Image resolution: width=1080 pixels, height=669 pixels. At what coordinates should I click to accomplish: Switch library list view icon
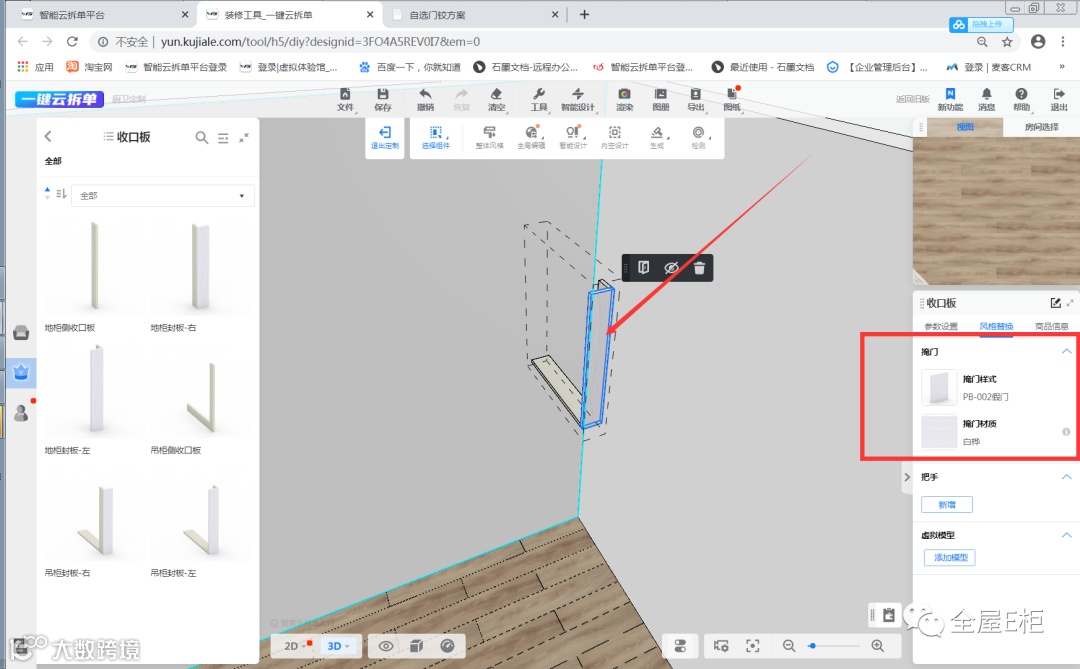(223, 138)
